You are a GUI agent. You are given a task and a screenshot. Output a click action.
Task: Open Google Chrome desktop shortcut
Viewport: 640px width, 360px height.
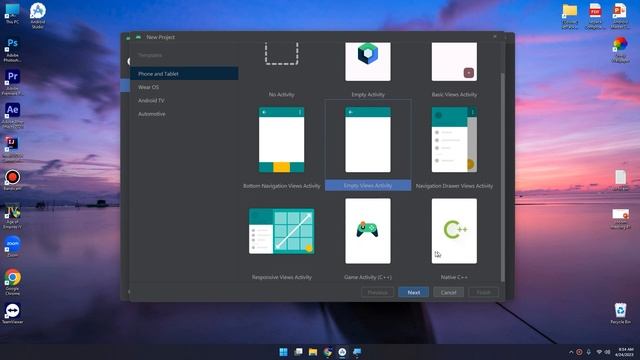pos(12,282)
